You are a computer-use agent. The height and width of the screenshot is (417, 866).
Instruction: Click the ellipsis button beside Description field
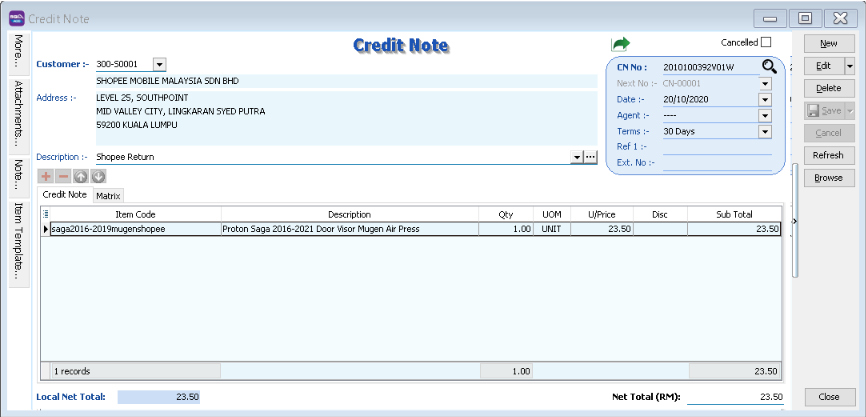click(x=590, y=157)
